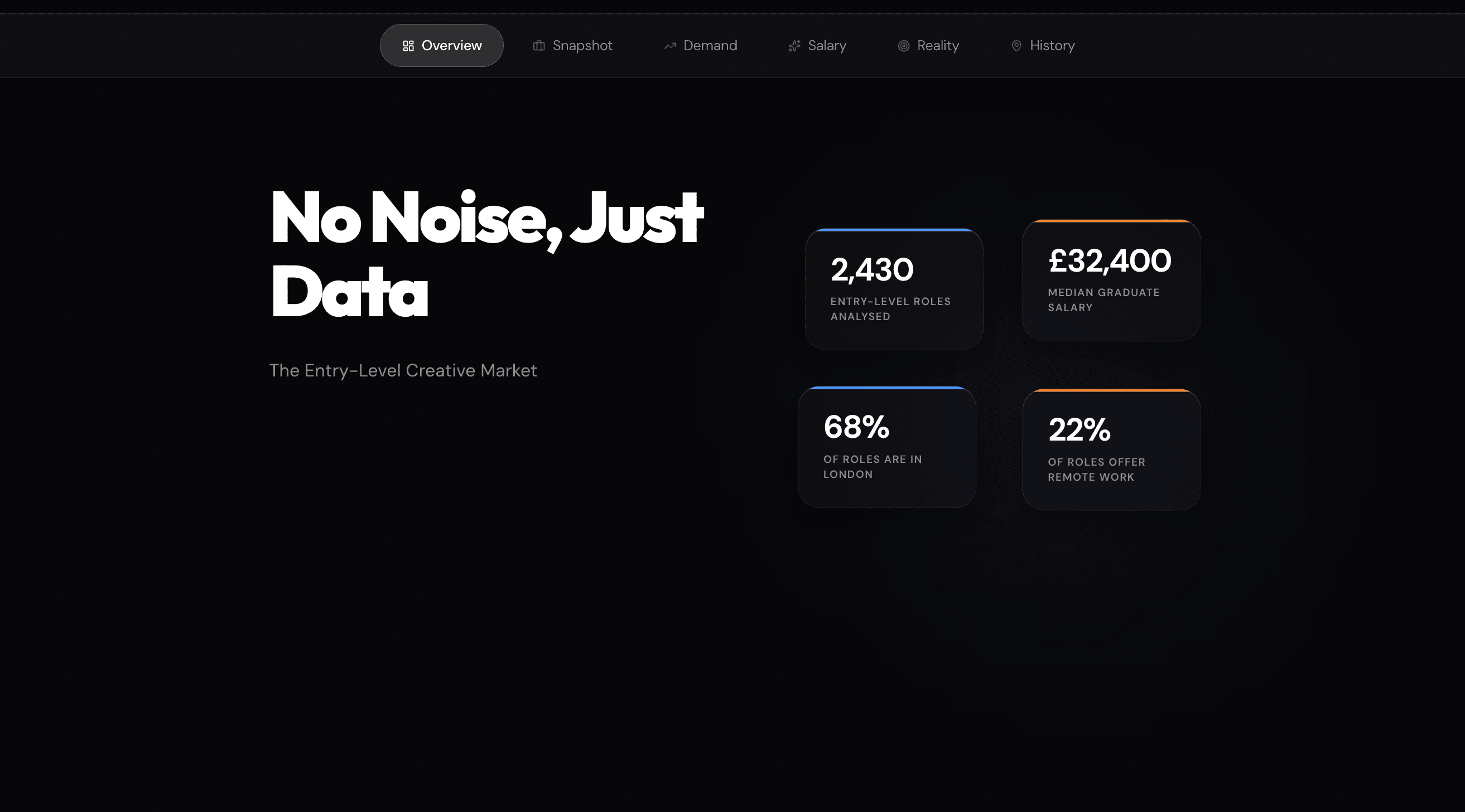Open the History tab
Screen dimensions: 1465x812
(x=1043, y=46)
